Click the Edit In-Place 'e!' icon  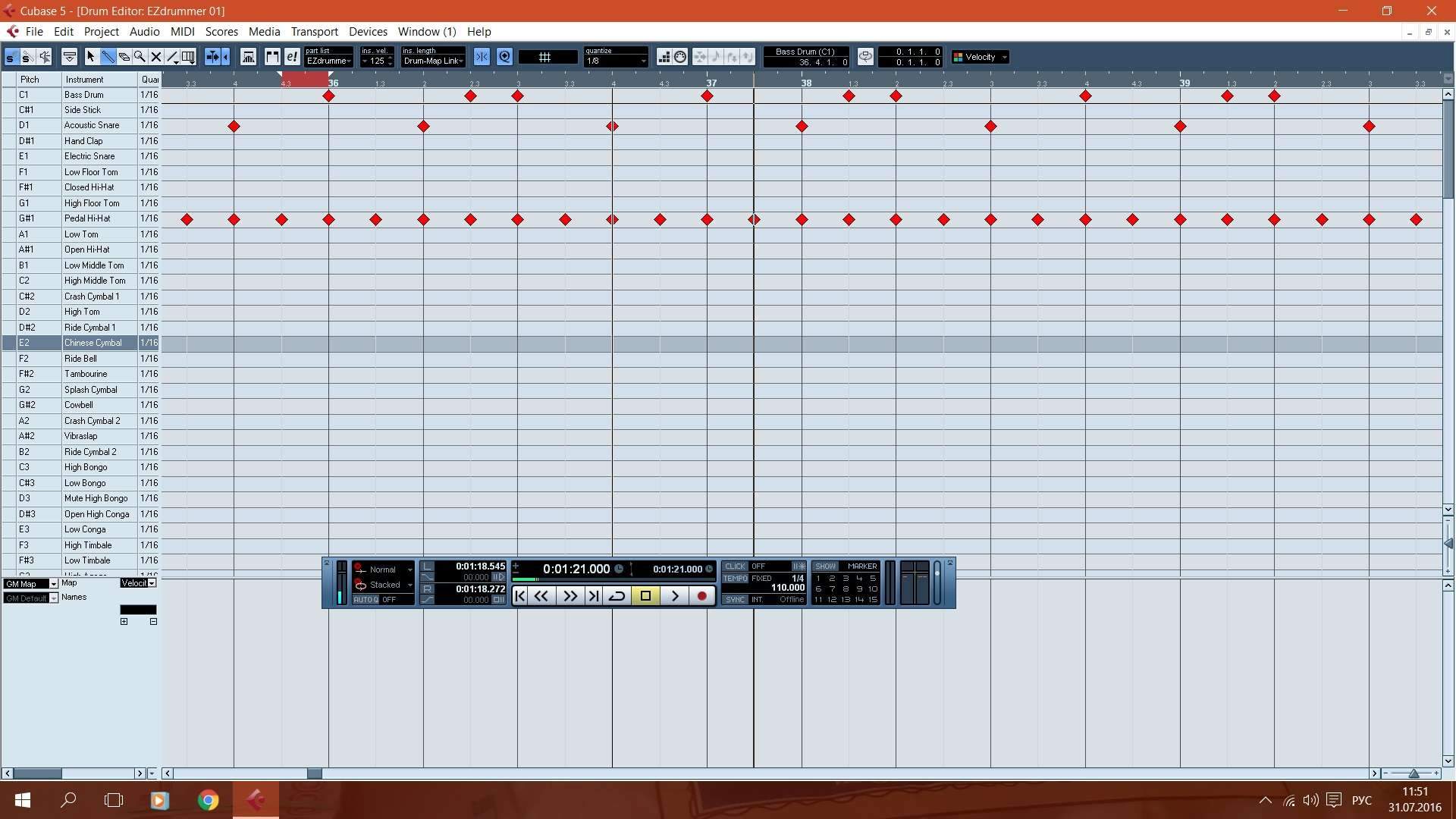(292, 57)
